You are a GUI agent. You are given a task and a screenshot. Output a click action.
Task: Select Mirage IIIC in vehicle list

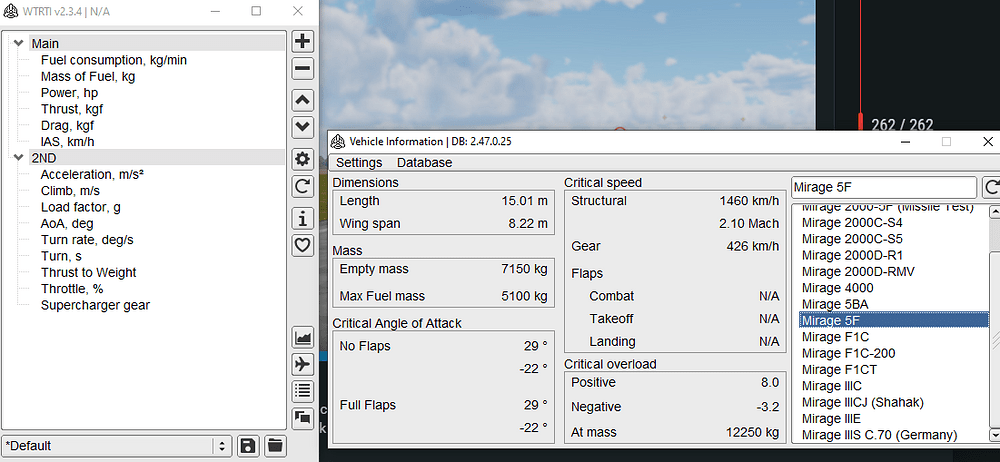tap(832, 385)
